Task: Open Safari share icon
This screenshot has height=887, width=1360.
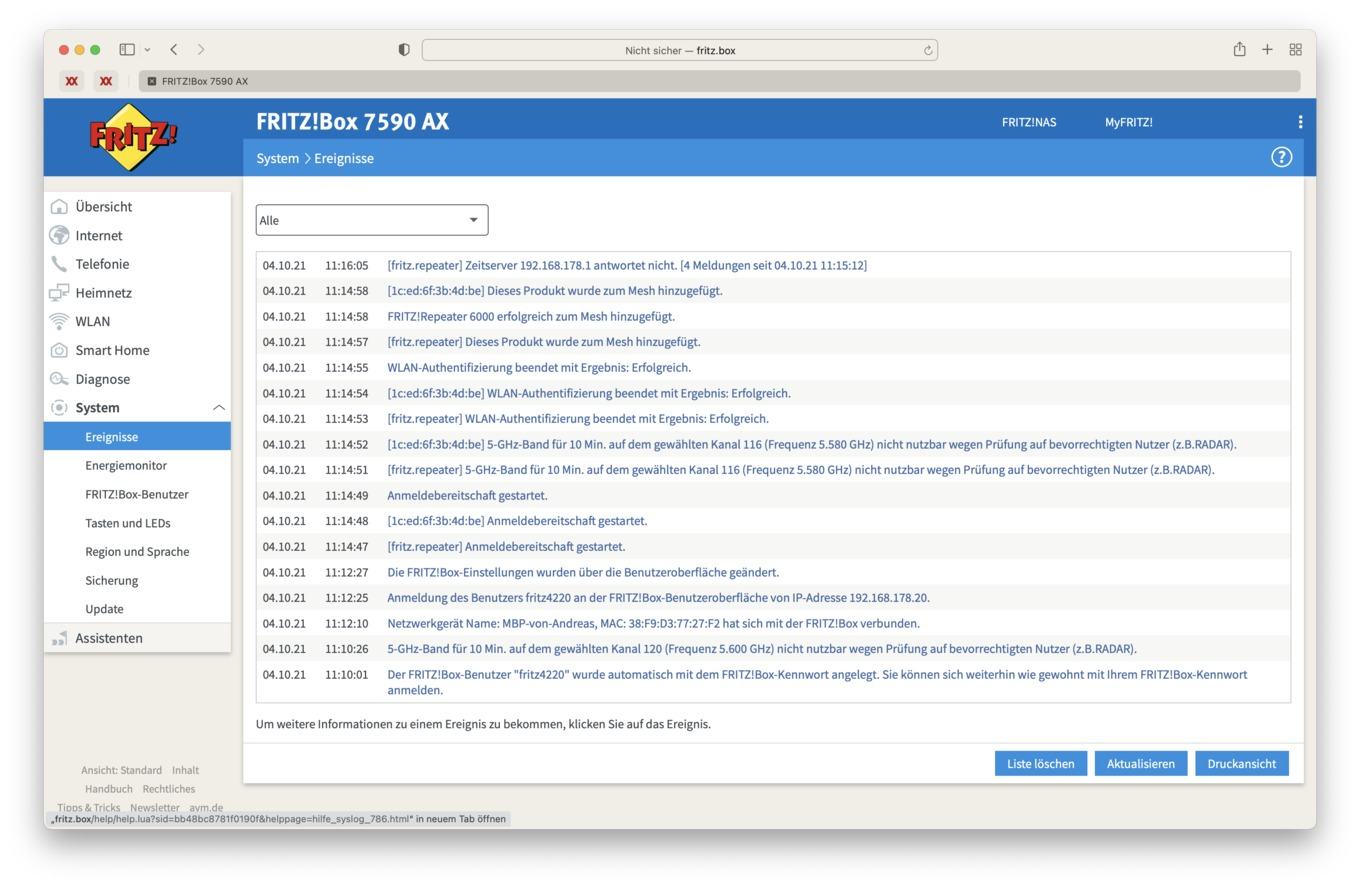Action: (x=1239, y=49)
